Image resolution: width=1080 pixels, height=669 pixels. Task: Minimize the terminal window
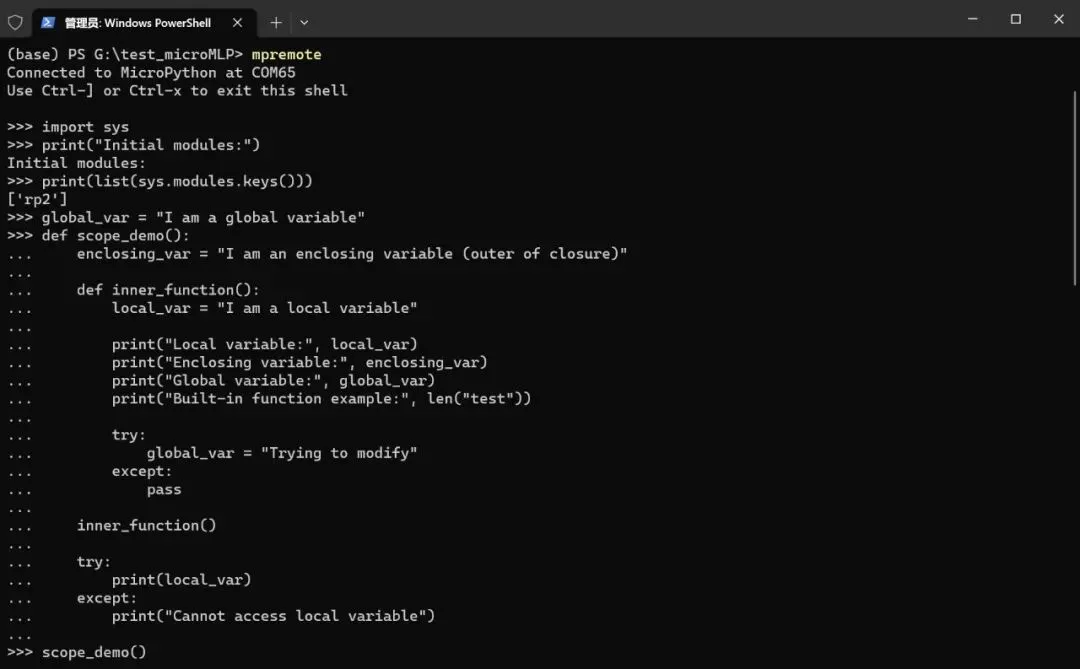point(973,19)
